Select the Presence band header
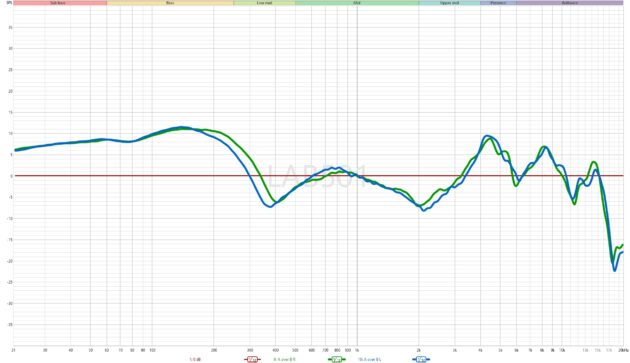630x363 pixels. (x=498, y=3)
